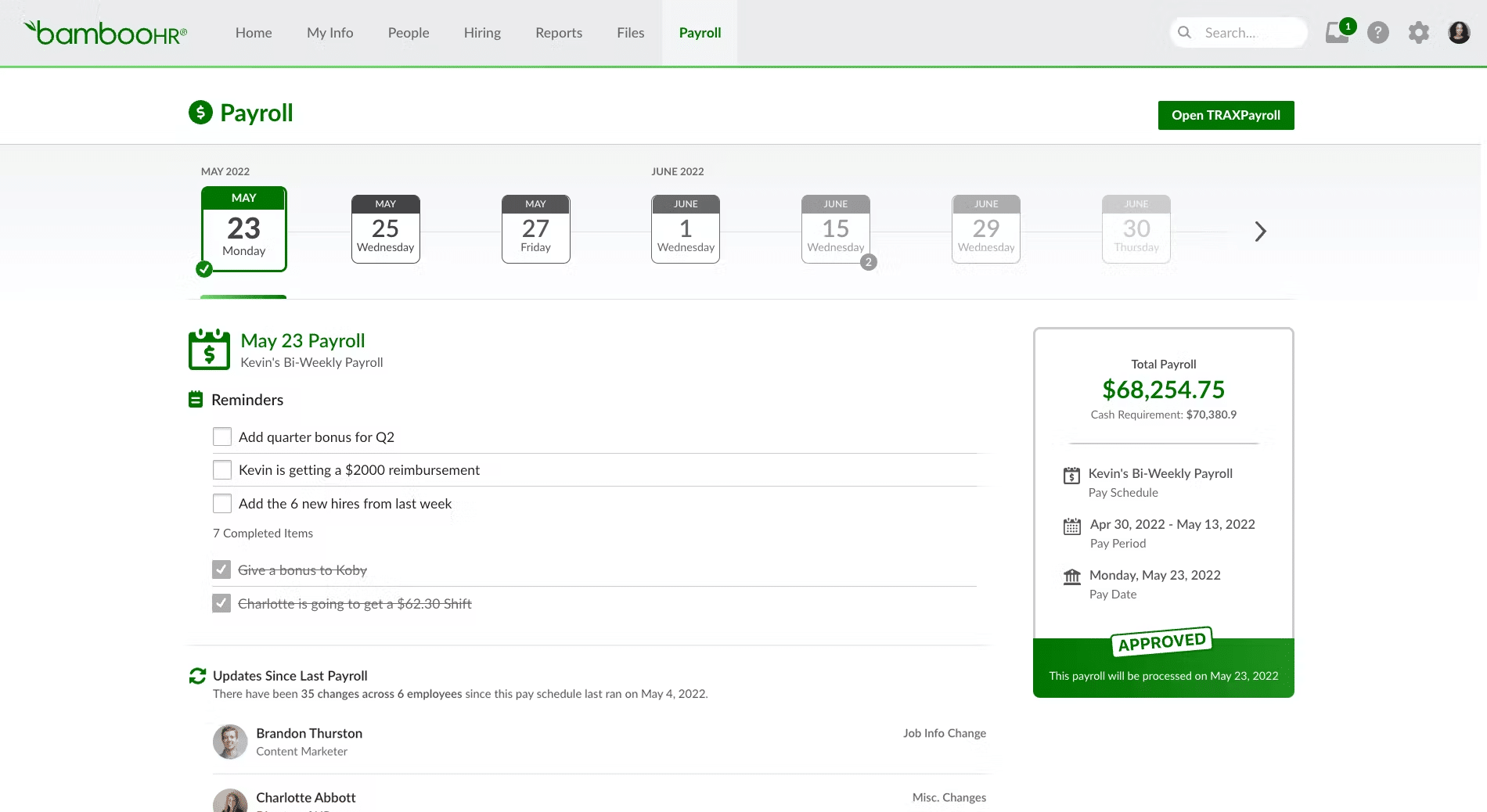The image size is (1487, 812).
Task: Click the Updates Since Last Payroll refresh icon
Action: [197, 676]
